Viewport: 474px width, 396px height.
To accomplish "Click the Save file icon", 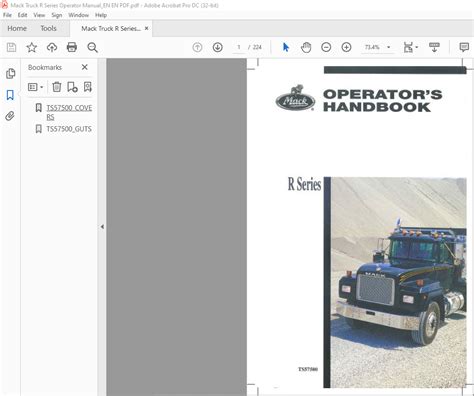I will 11,47.
